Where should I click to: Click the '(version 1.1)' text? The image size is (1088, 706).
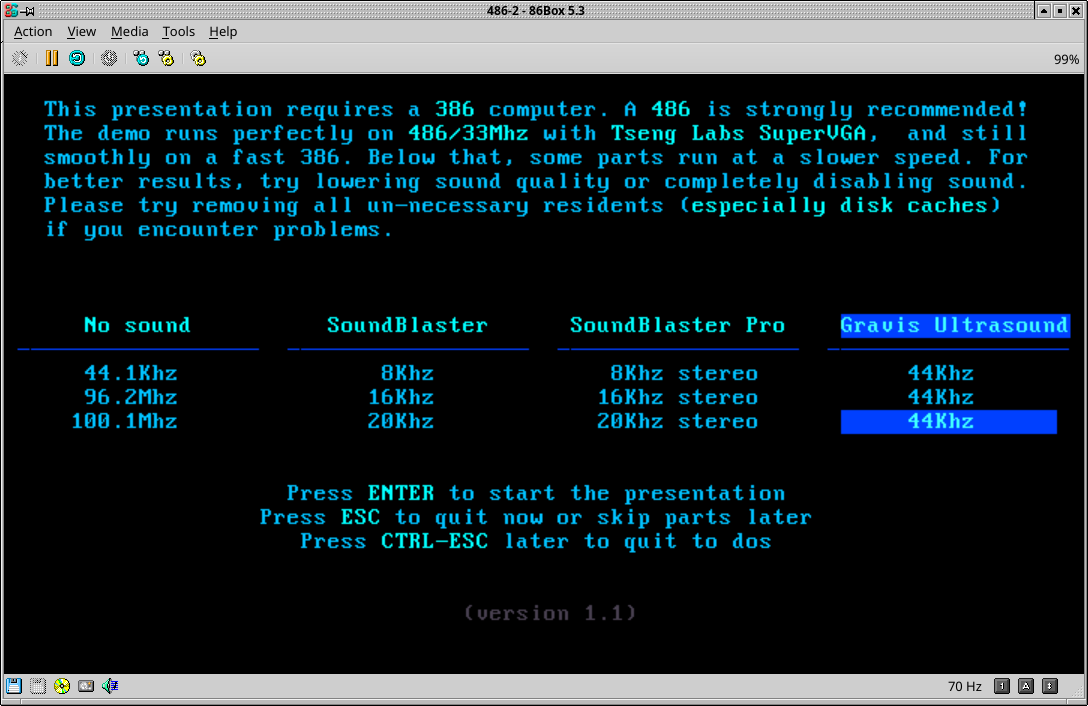coord(550,614)
